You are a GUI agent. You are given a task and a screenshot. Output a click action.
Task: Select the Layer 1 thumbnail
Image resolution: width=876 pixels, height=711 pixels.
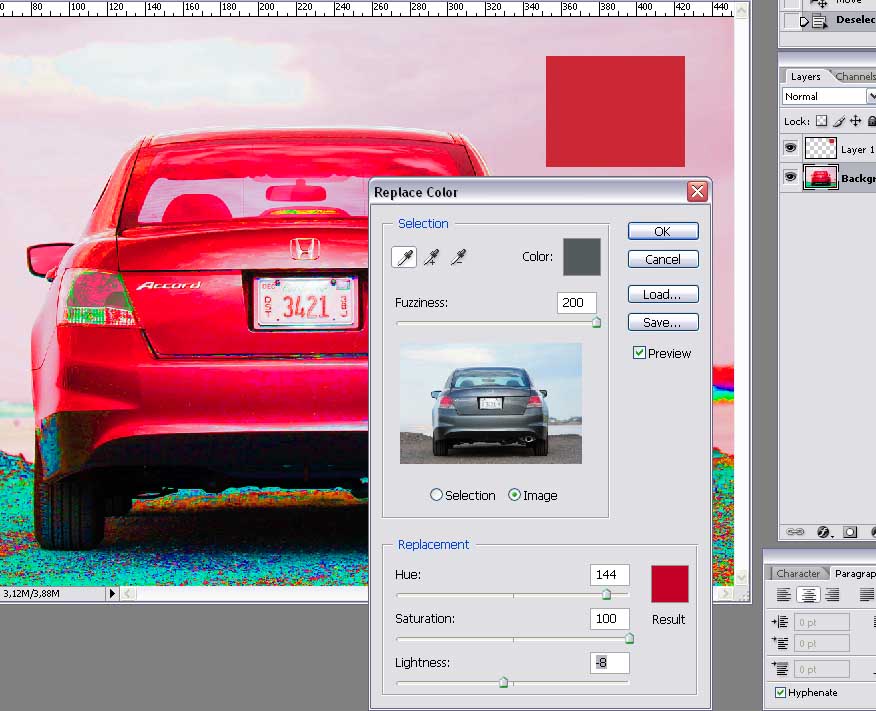(x=820, y=148)
